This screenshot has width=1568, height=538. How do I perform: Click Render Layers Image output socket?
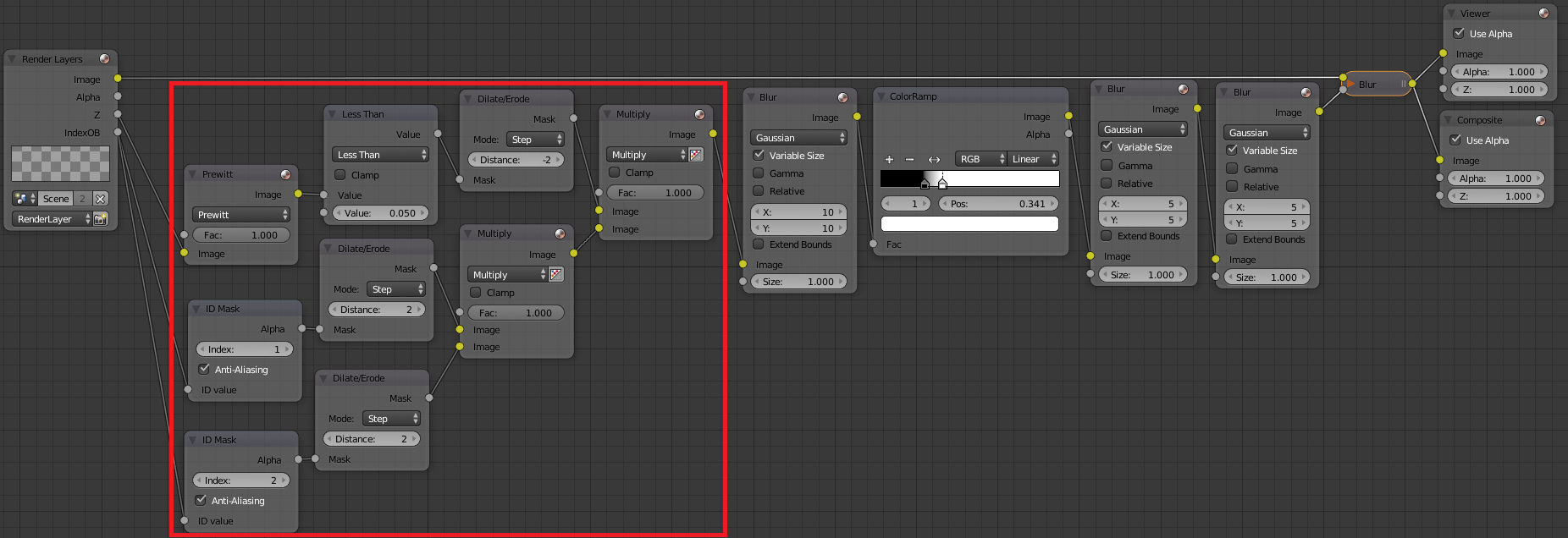click(118, 79)
